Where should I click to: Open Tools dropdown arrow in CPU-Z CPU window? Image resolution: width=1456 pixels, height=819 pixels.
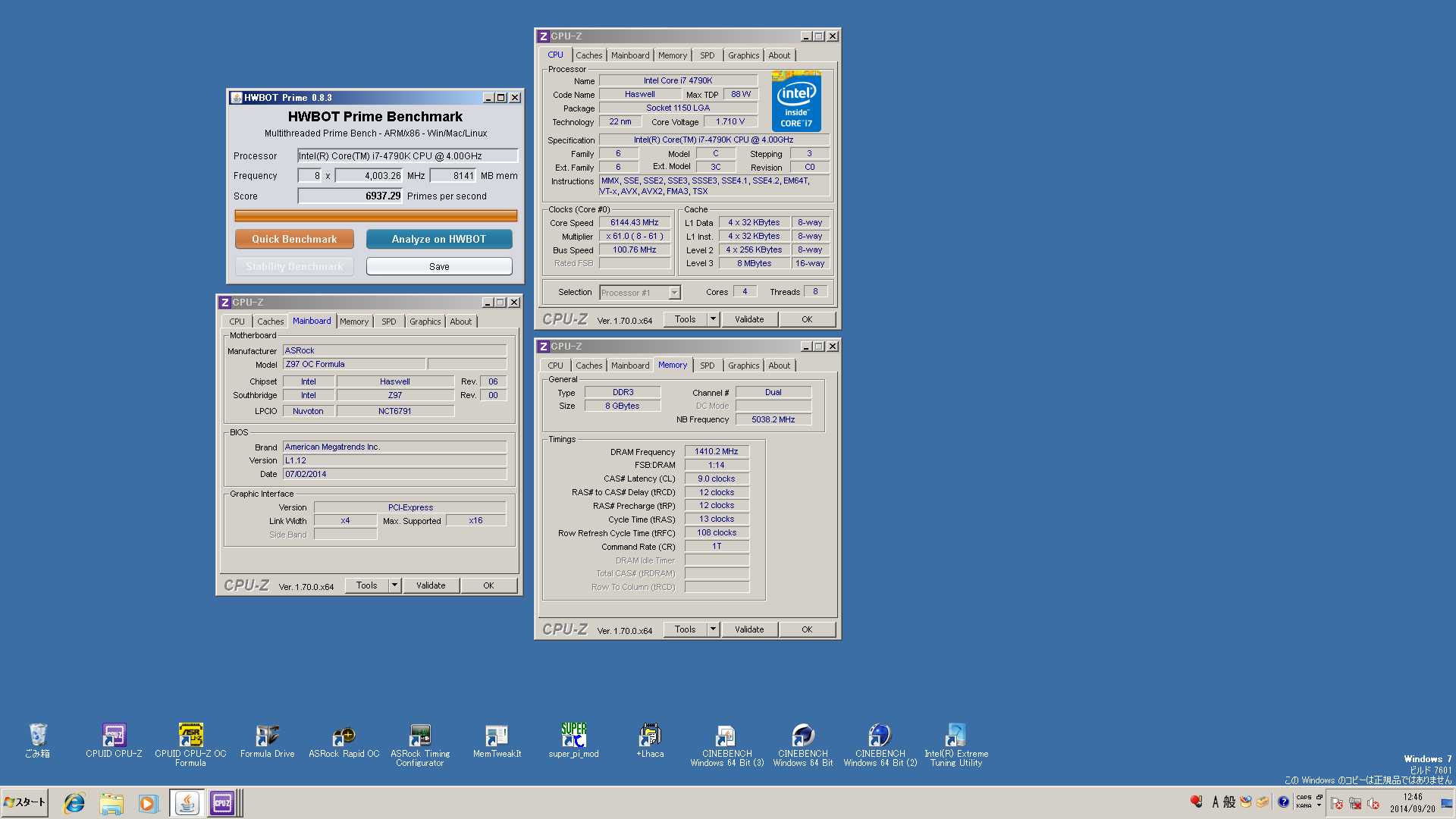pos(713,319)
